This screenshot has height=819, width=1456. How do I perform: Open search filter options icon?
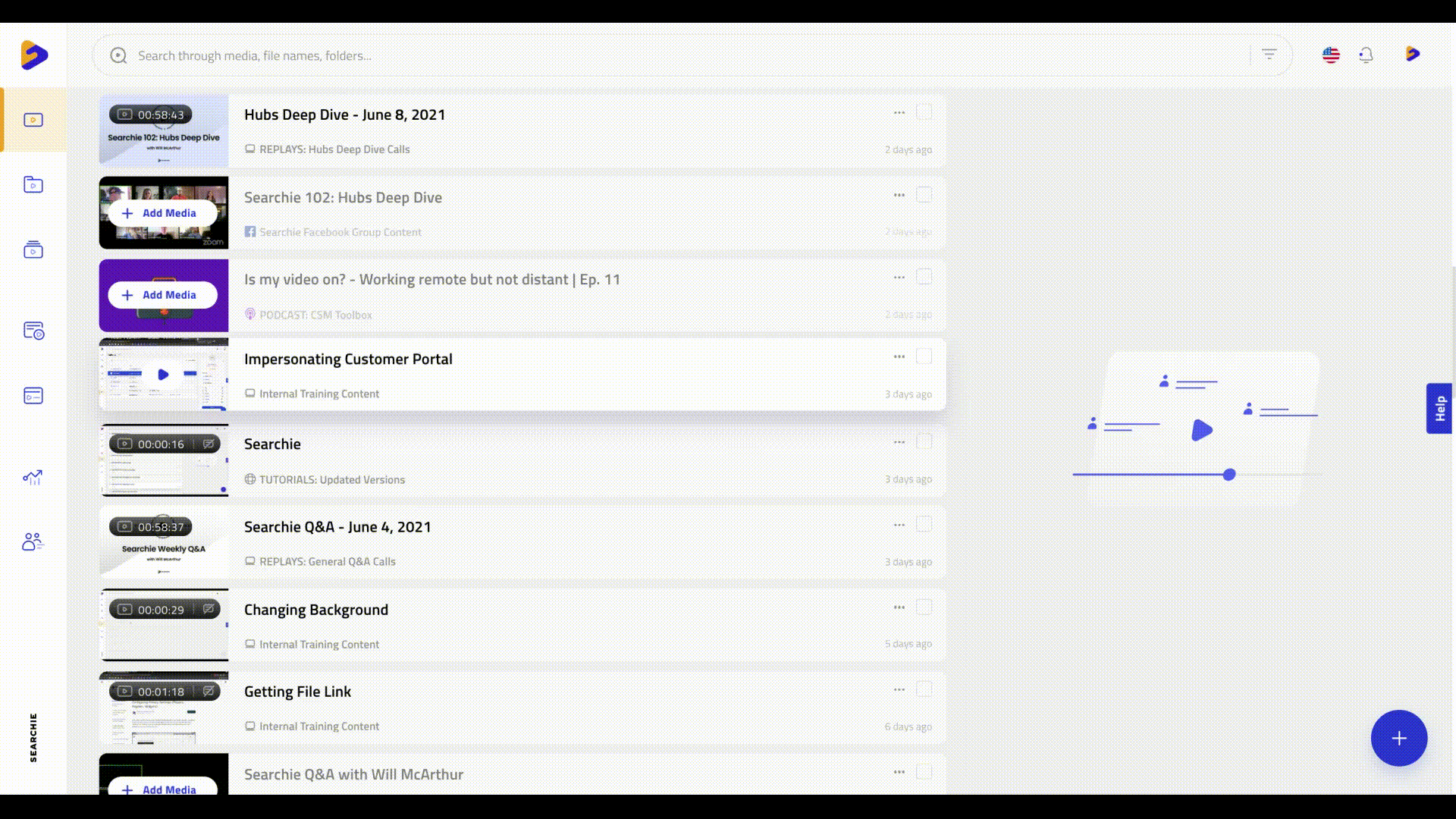coord(1269,54)
